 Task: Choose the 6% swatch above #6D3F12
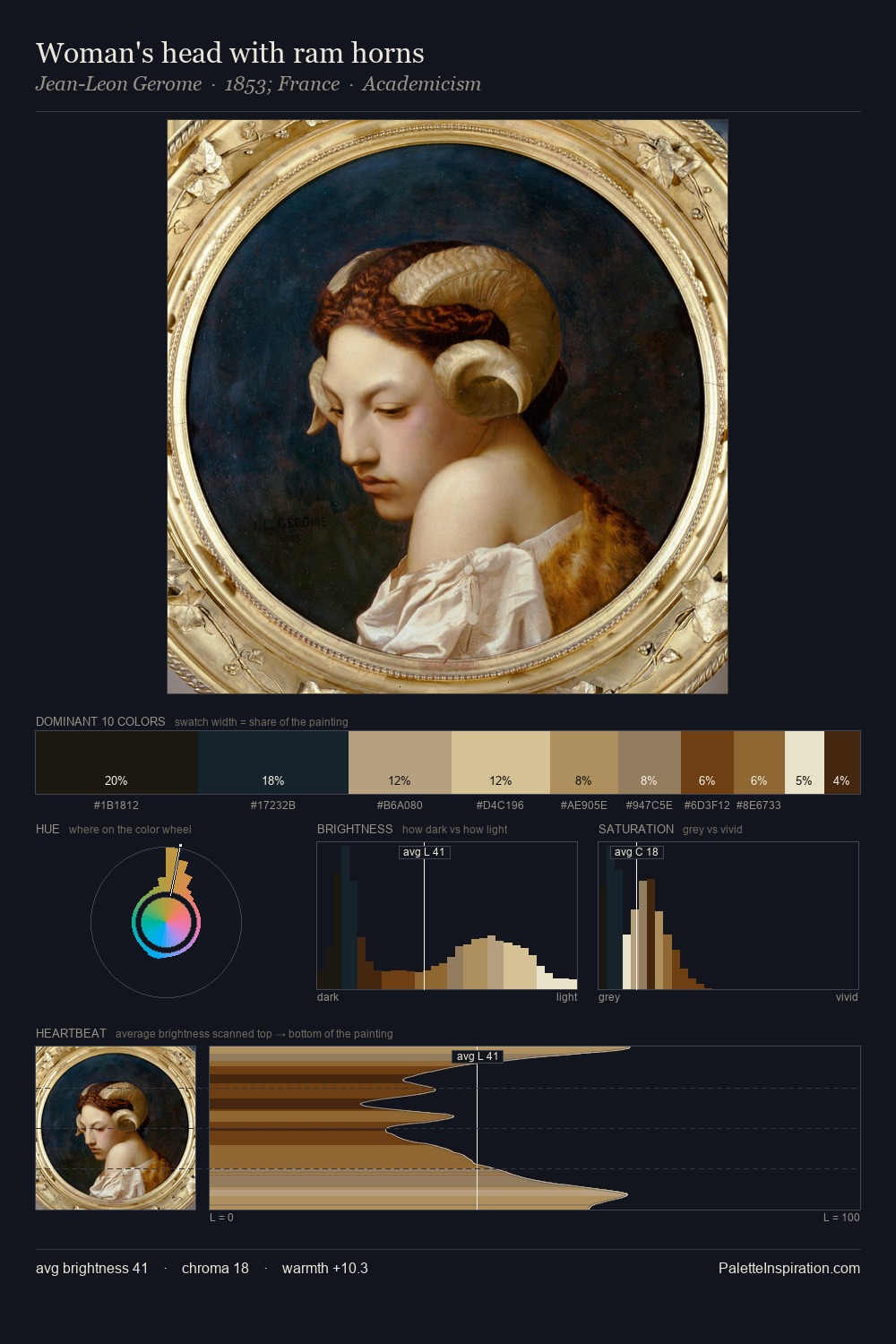point(707,762)
